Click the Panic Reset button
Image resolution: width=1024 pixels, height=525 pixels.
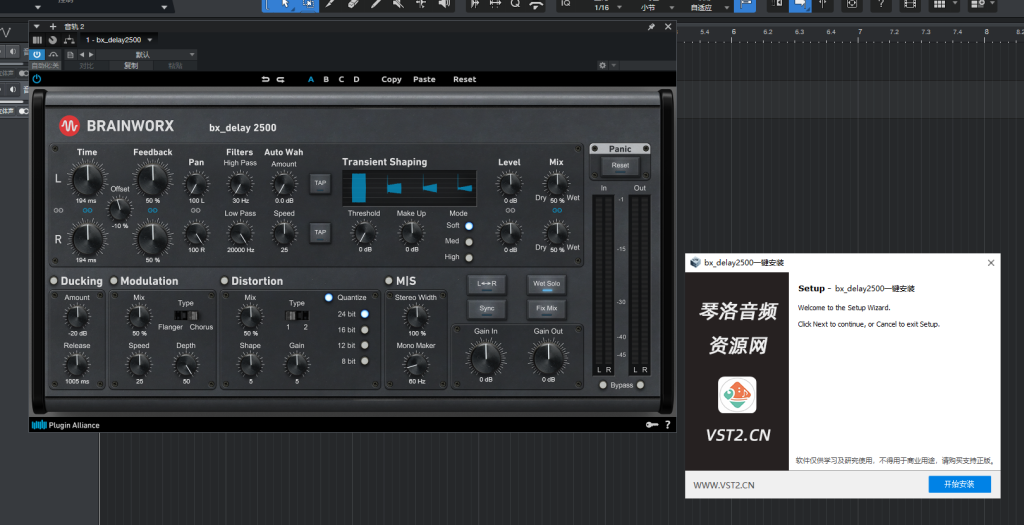click(620, 166)
